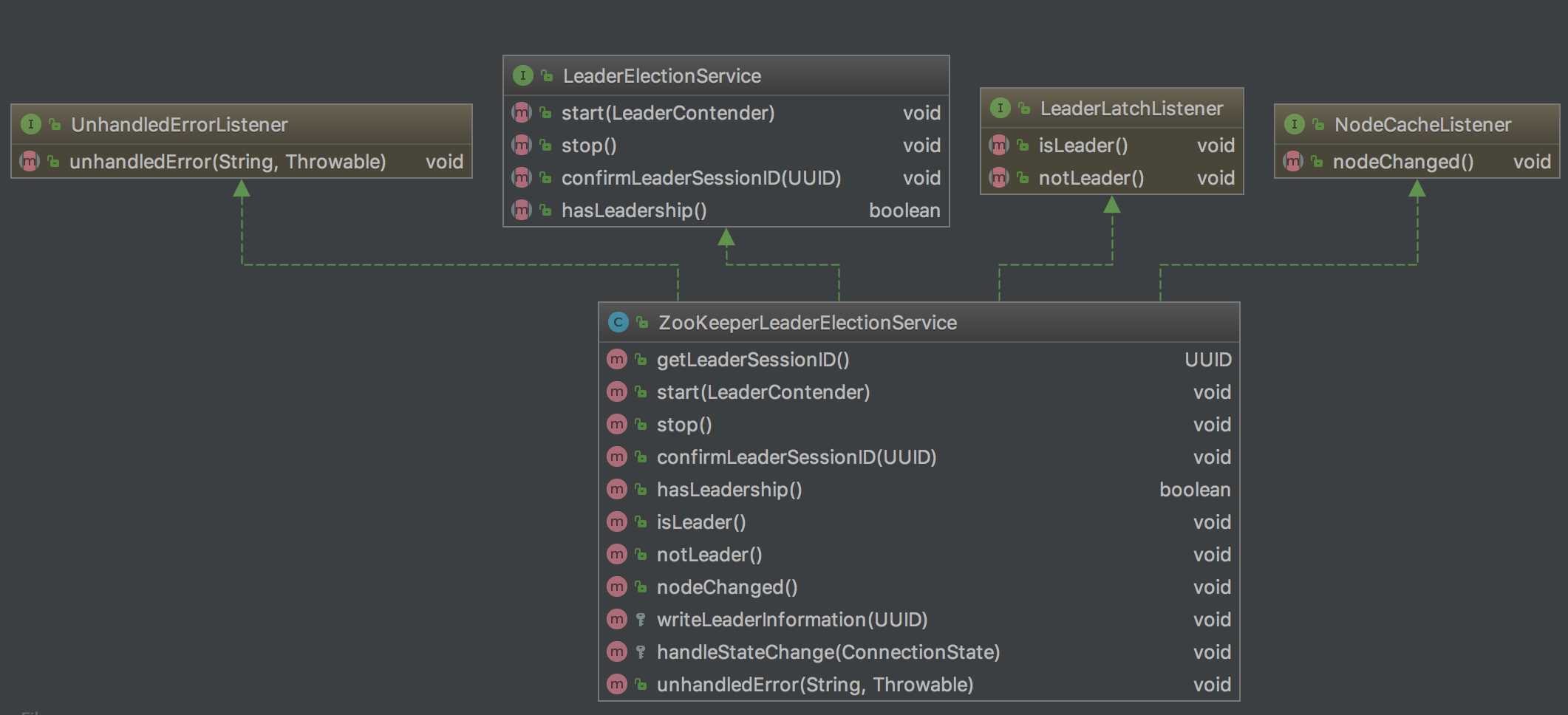This screenshot has width=1568, height=715.
Task: Click the interface icon beside LeaderElectionService
Action: click(522, 75)
